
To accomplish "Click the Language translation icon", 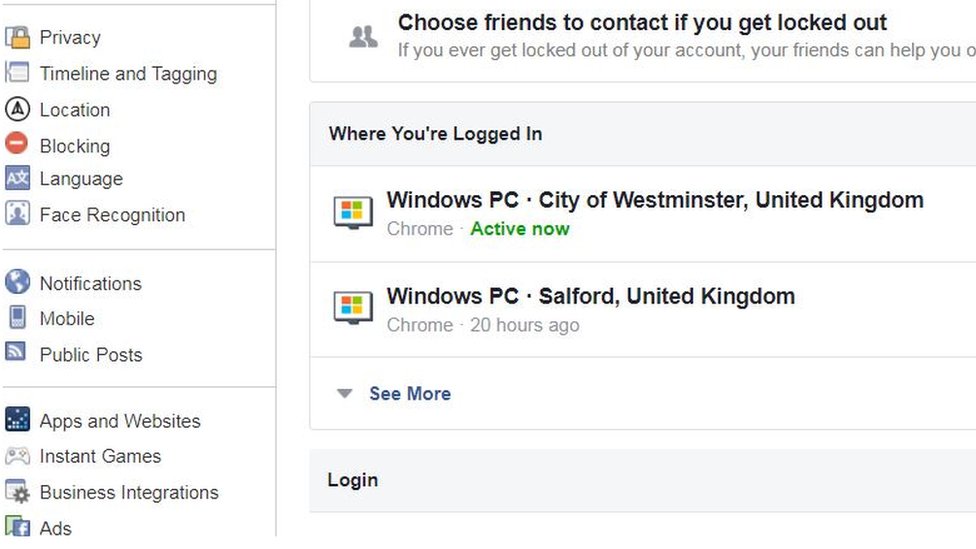I will (17, 179).
